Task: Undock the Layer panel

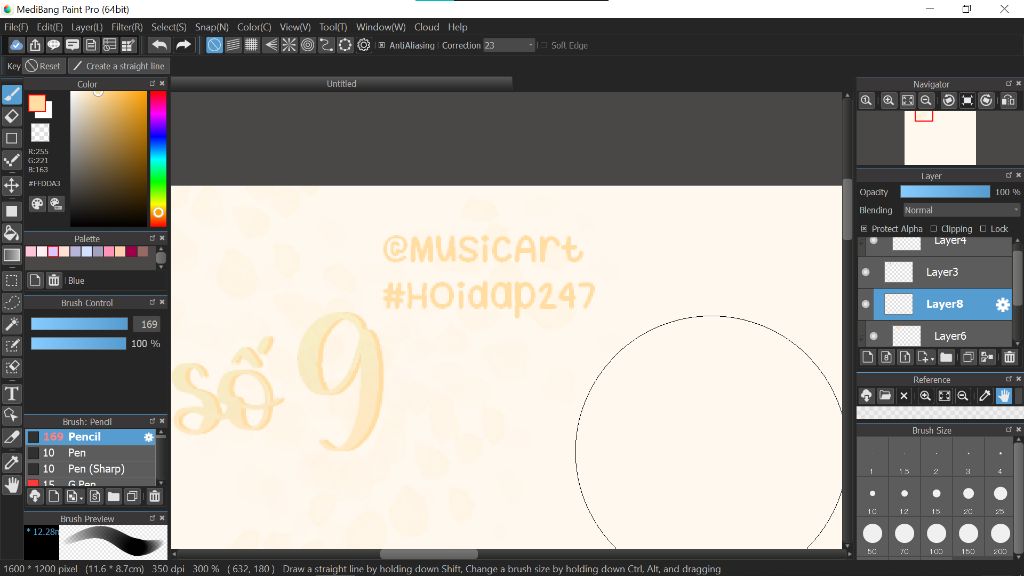Action: point(1008,175)
